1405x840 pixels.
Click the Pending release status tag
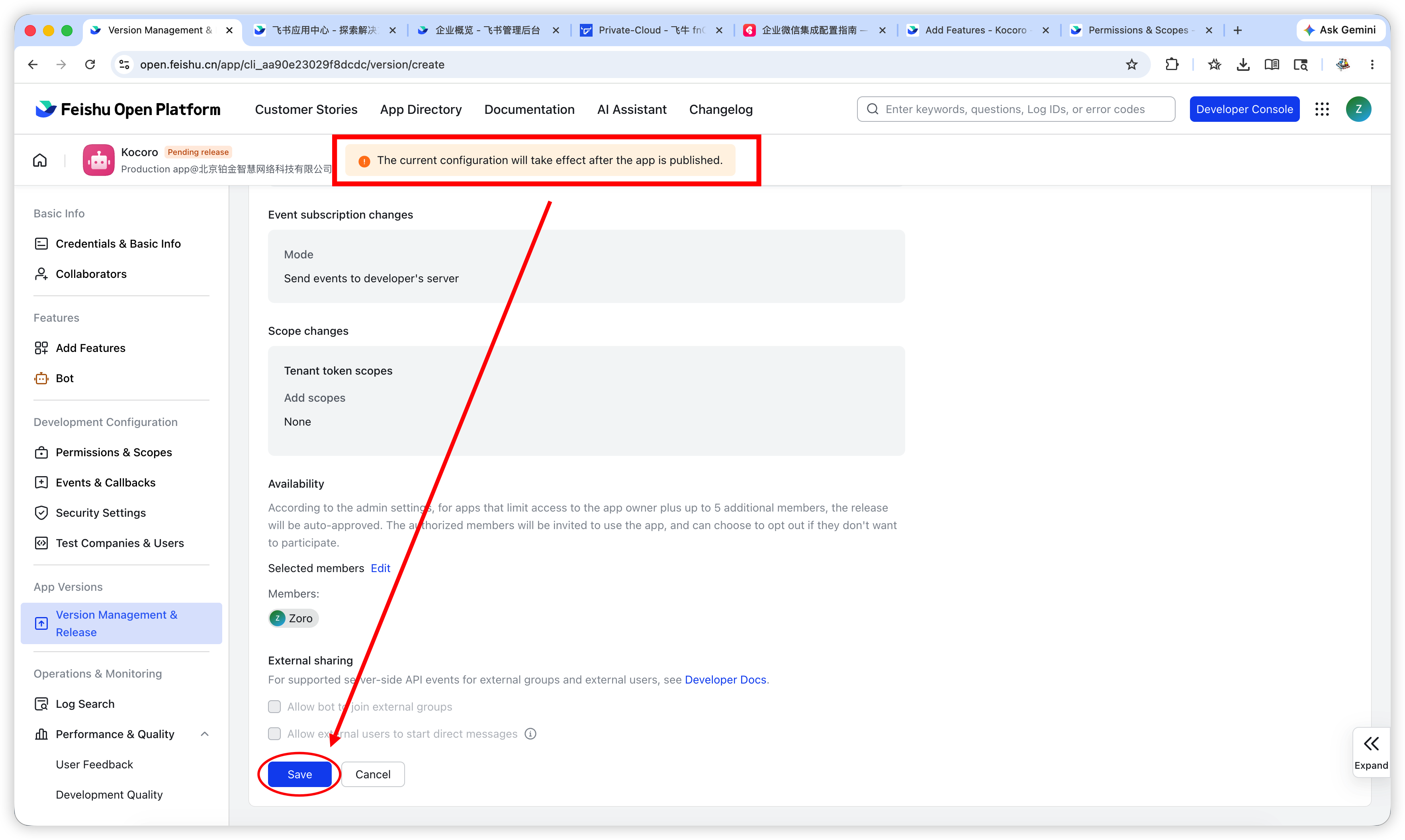(x=198, y=152)
